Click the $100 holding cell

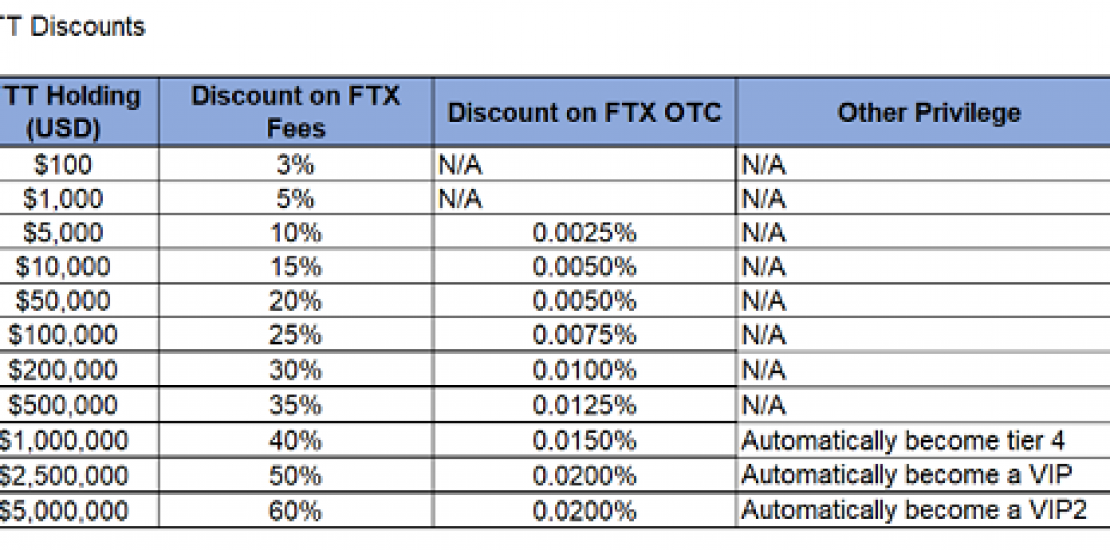click(x=70, y=165)
